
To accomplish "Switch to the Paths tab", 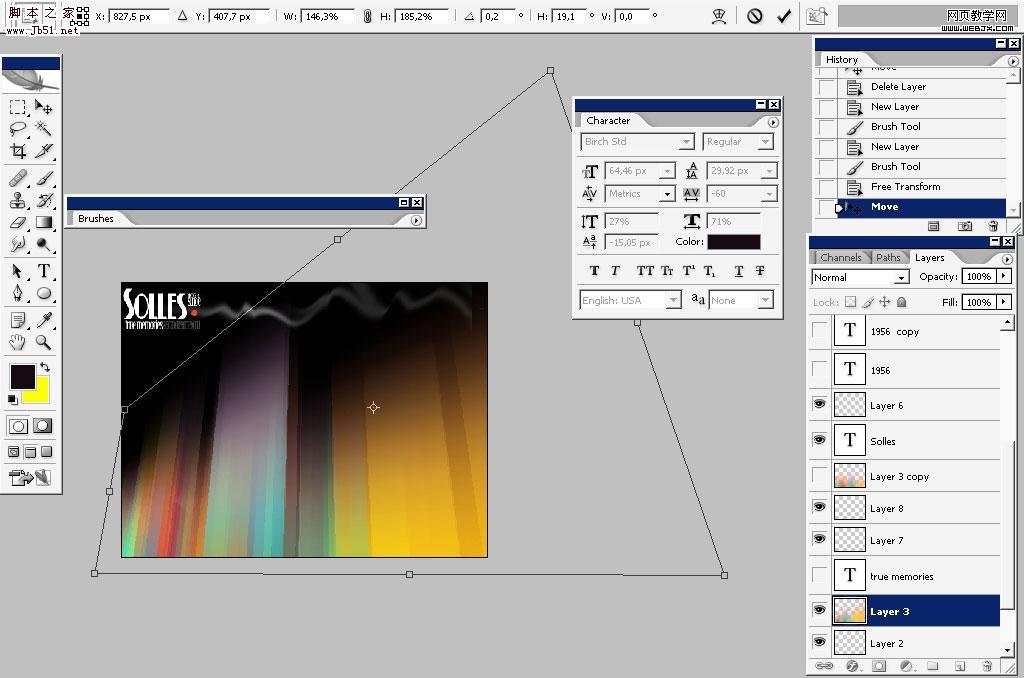I will tap(888, 257).
